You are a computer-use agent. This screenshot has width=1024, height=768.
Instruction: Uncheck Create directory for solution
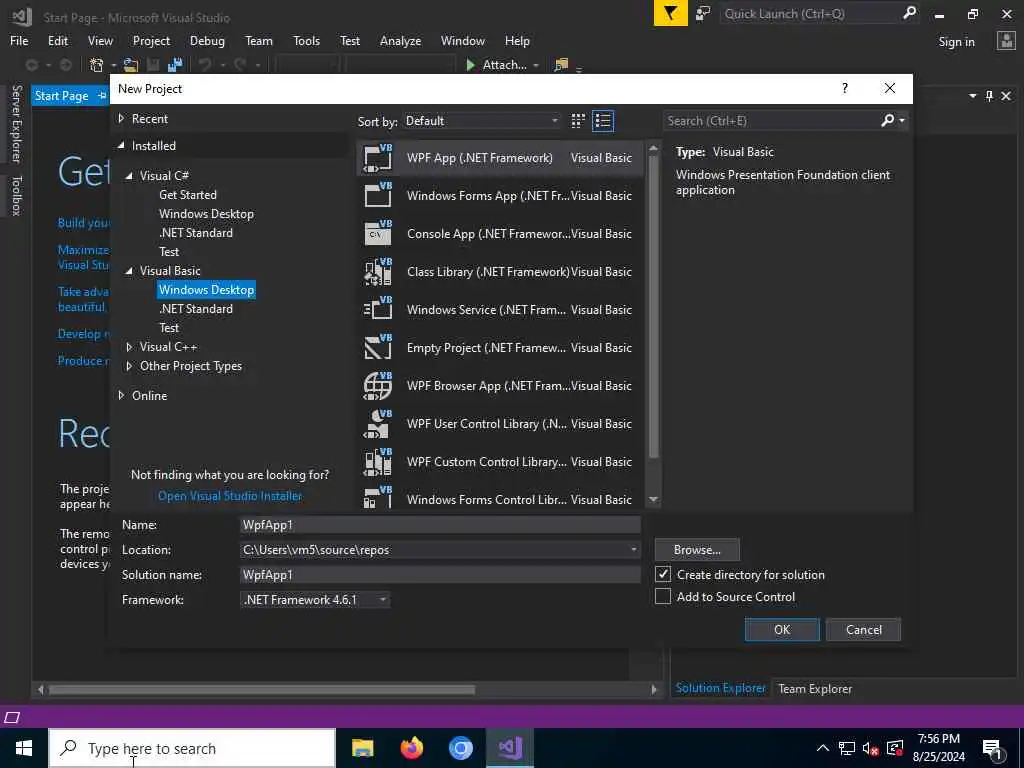[663, 574]
